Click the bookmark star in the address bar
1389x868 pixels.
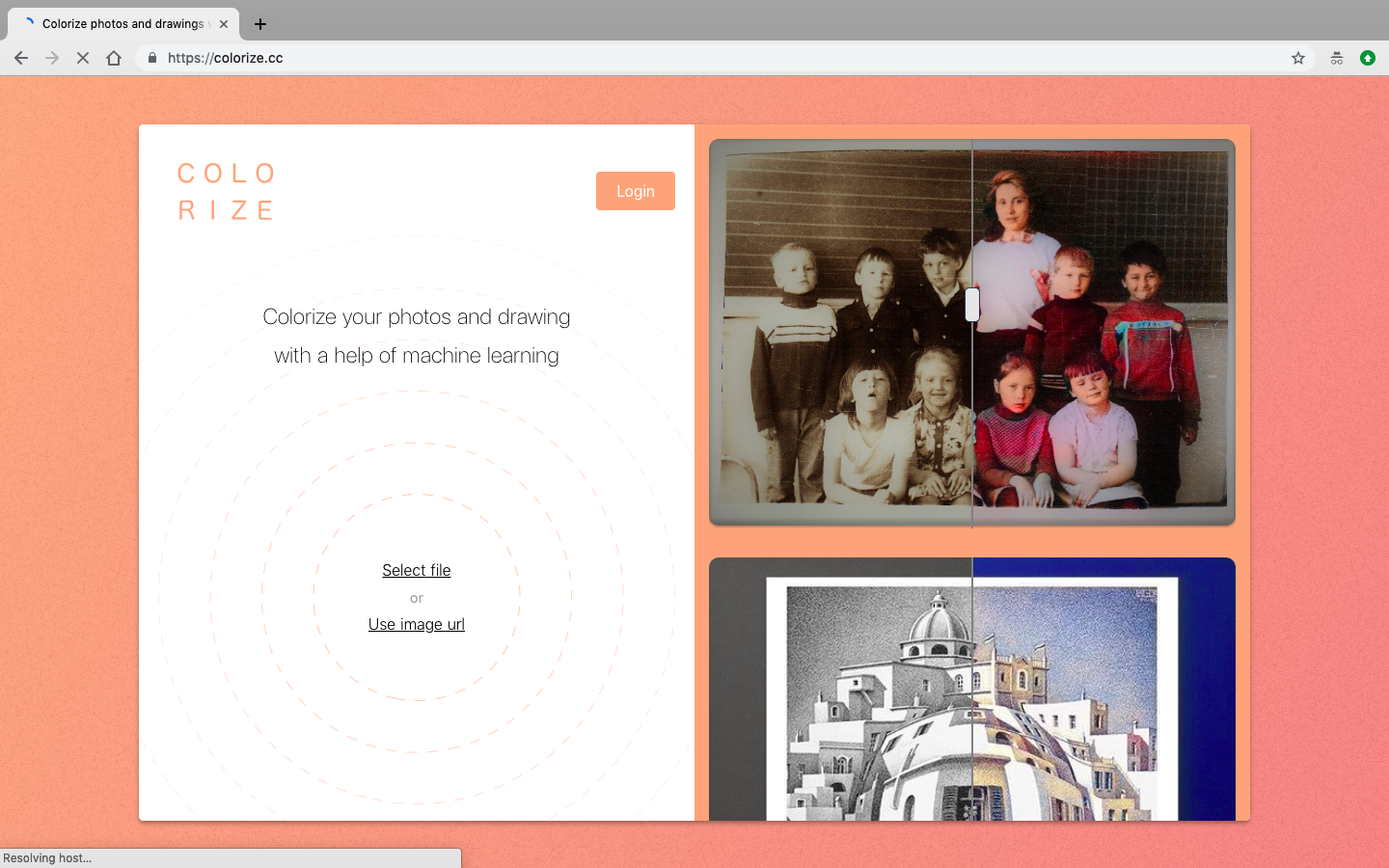pyautogui.click(x=1297, y=58)
